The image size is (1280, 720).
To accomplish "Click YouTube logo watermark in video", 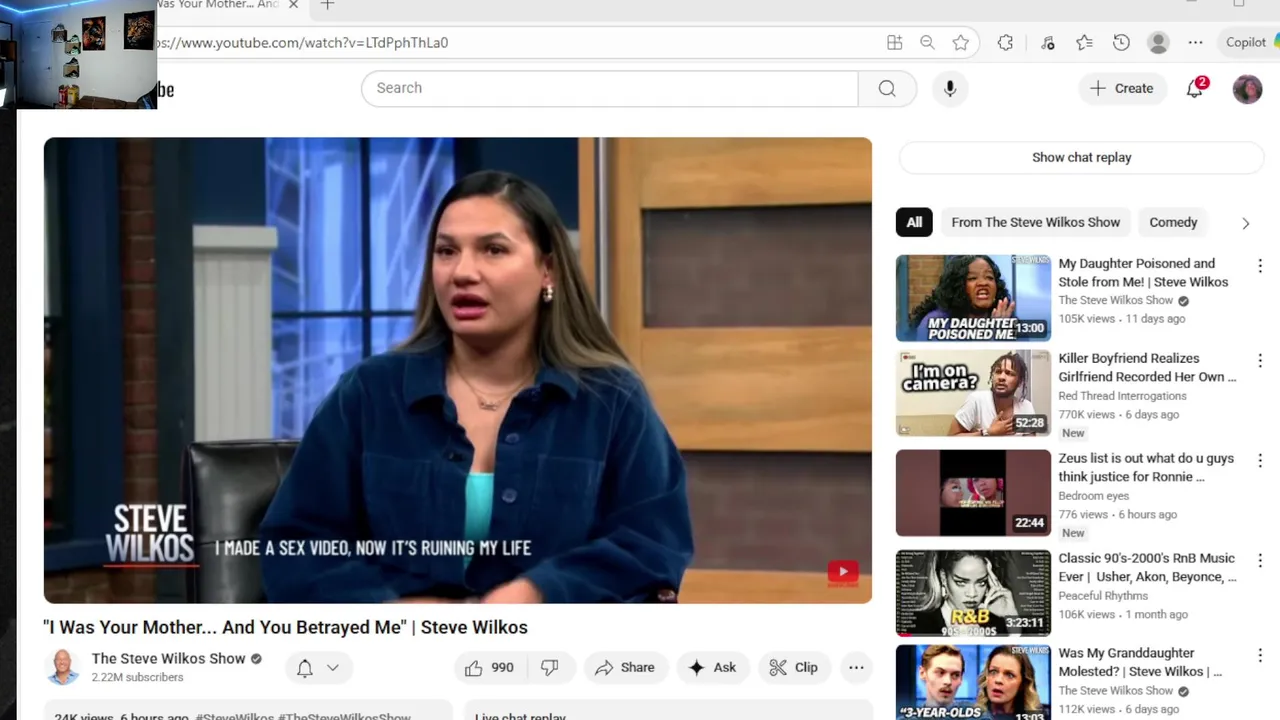I will click(842, 572).
